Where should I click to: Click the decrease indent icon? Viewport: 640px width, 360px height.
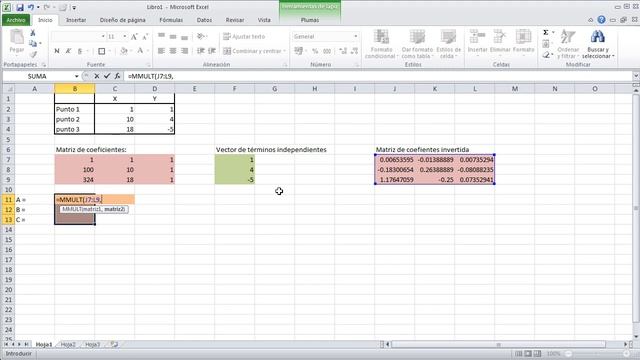click(200, 51)
